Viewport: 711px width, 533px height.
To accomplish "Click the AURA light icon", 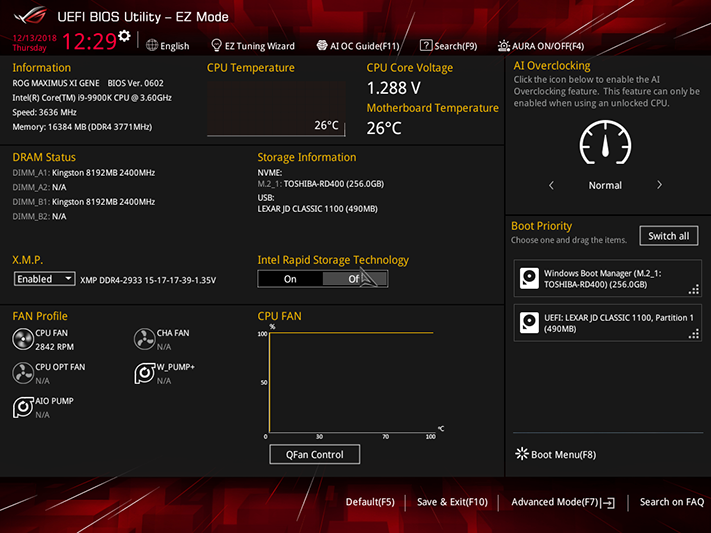I will tap(504, 45).
